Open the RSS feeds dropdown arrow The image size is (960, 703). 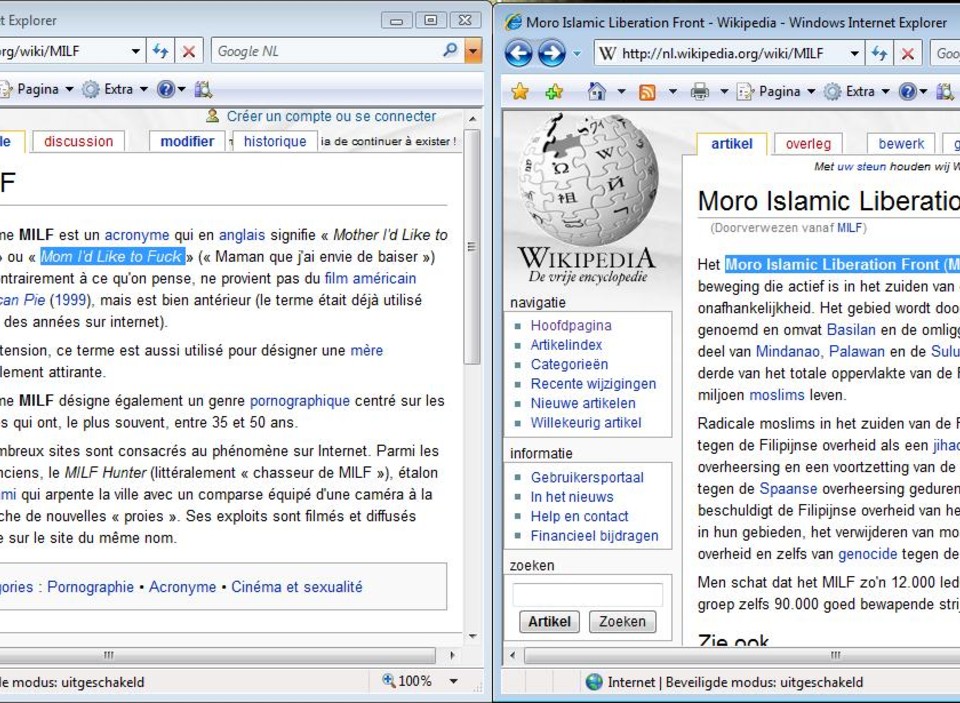click(x=673, y=92)
